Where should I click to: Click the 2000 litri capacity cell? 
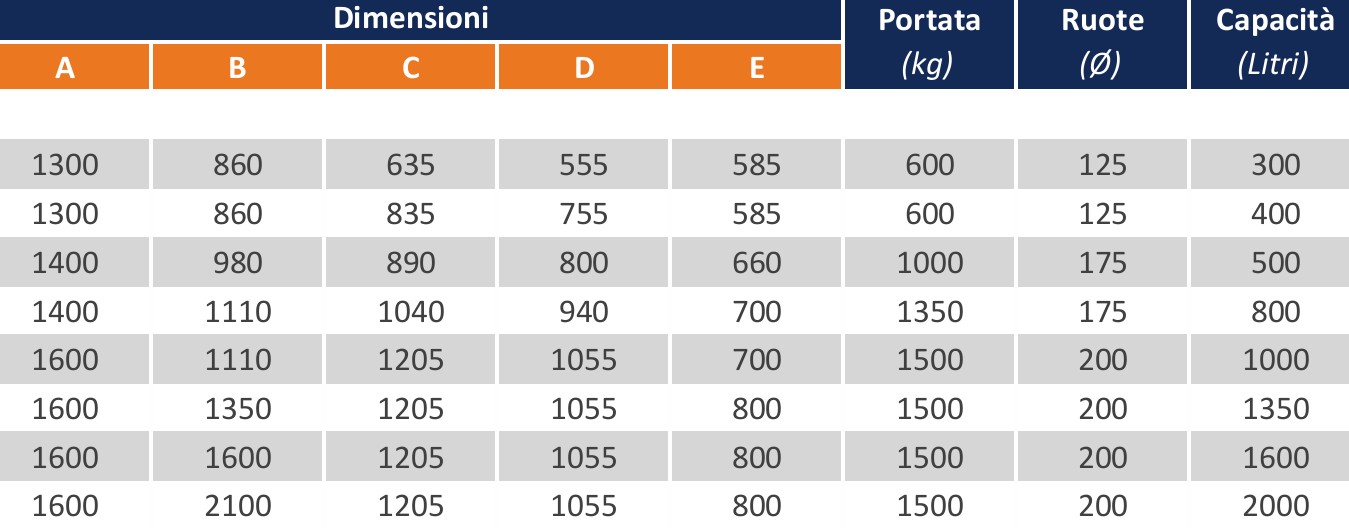[1275, 506]
